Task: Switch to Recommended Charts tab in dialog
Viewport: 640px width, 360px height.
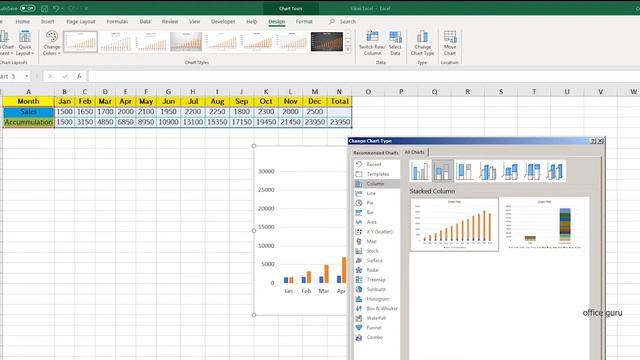Action: (376, 153)
